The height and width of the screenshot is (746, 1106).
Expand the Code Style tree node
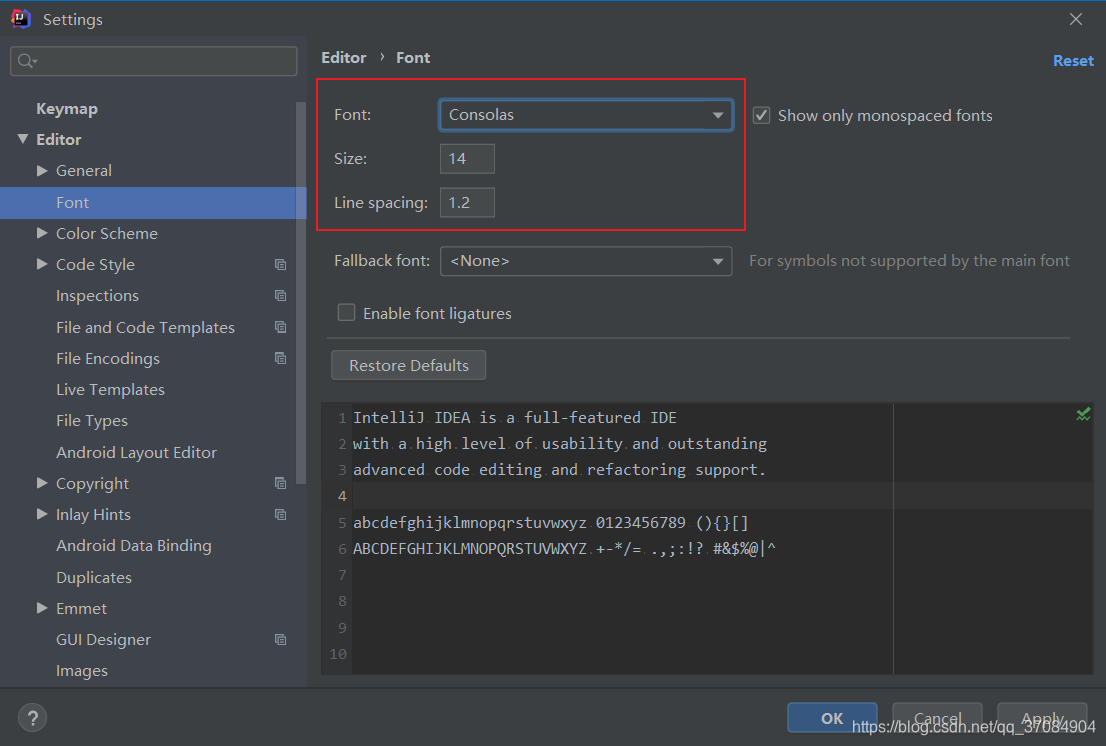click(x=42, y=264)
